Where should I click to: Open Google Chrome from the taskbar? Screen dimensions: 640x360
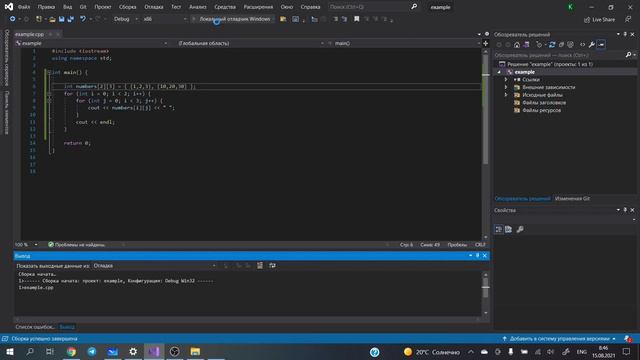(x=71, y=351)
